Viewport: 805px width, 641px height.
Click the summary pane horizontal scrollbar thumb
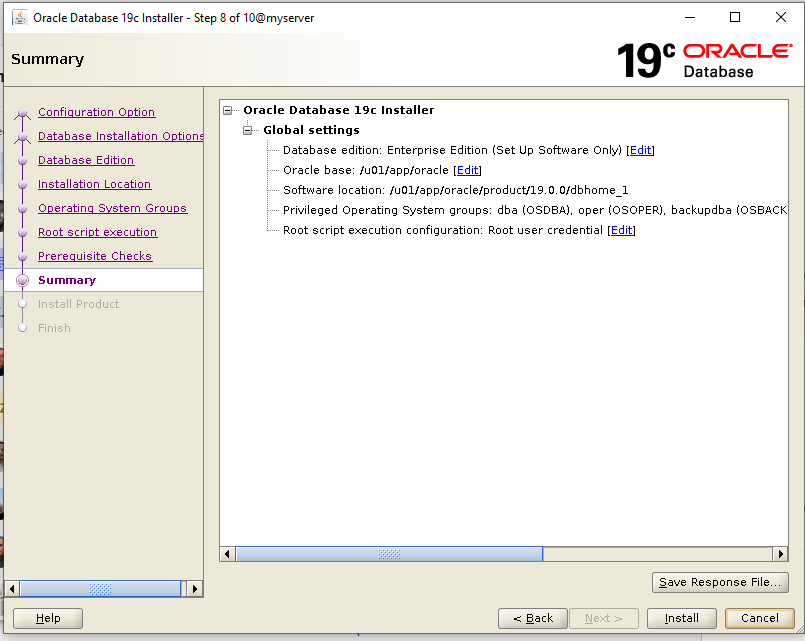coord(389,554)
